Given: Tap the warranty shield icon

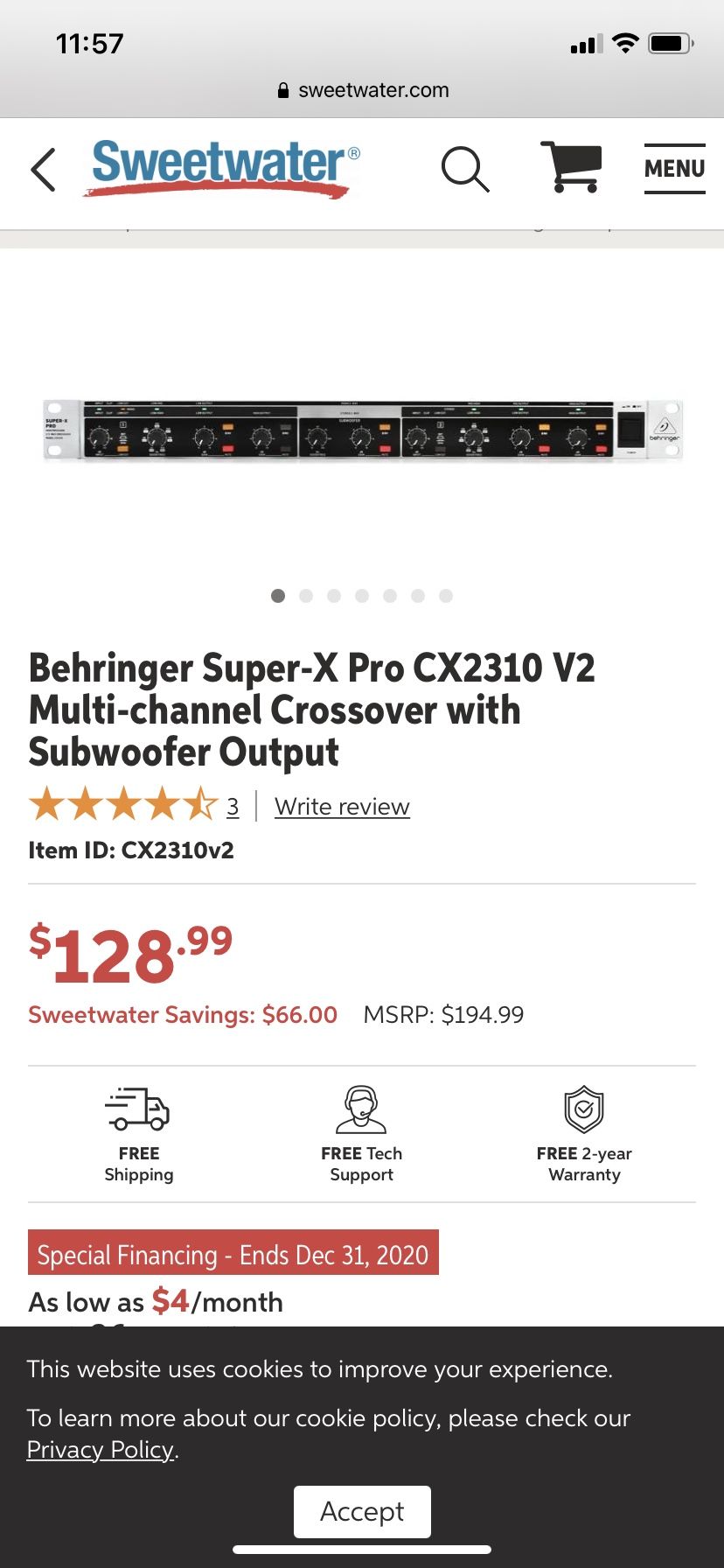Looking at the screenshot, I should (584, 1109).
